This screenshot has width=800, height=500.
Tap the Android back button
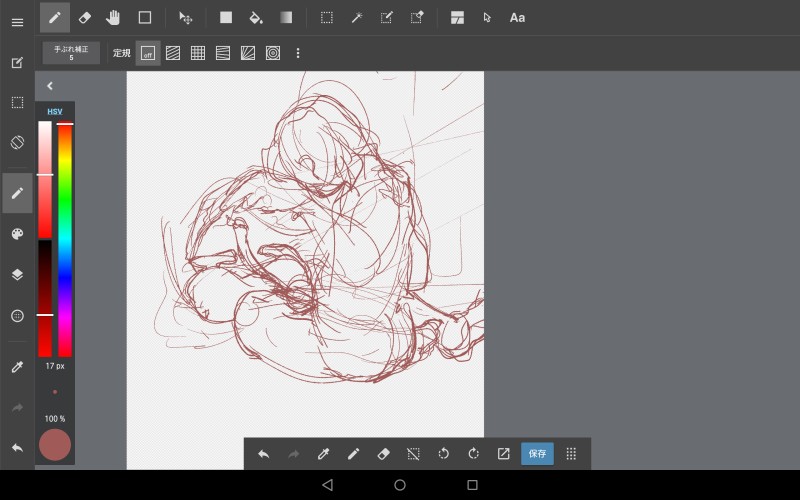(328, 485)
